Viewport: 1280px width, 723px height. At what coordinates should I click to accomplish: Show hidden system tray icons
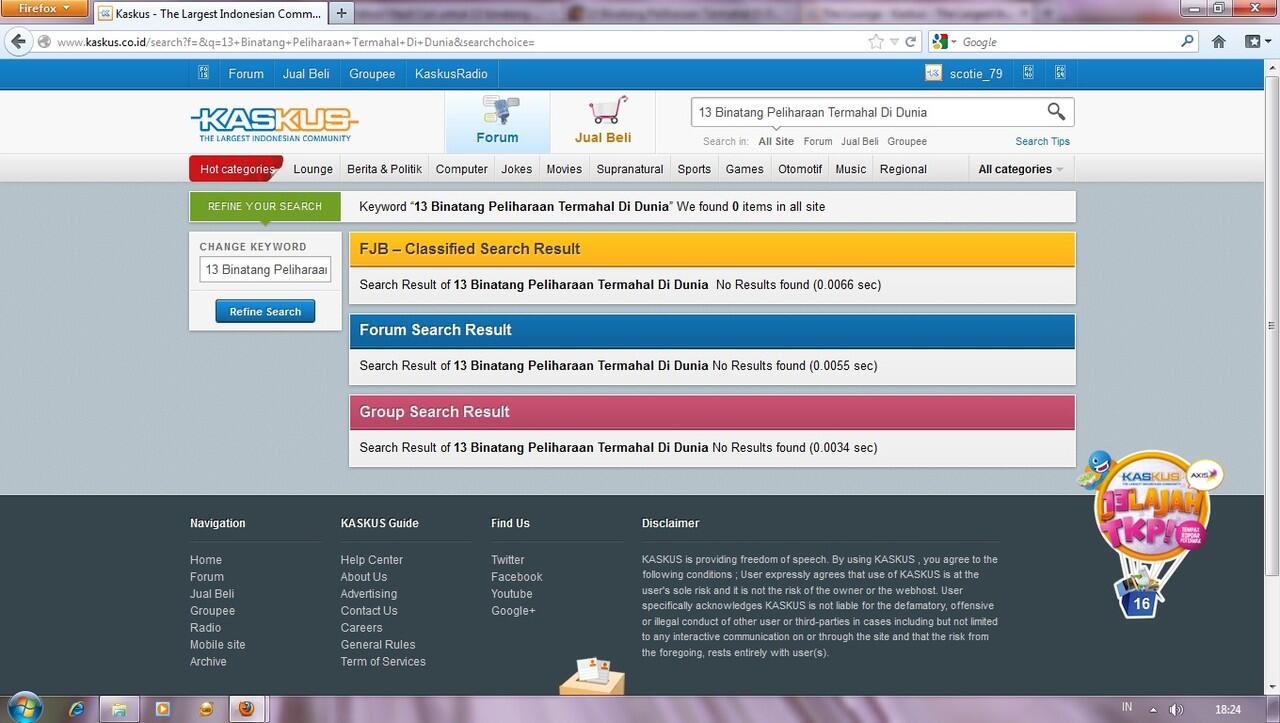1153,709
